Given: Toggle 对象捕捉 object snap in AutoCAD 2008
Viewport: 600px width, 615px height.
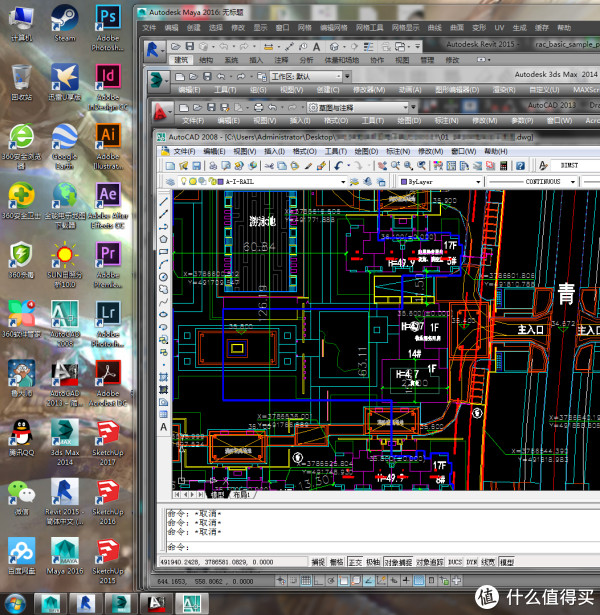Looking at the screenshot, I should click(x=398, y=562).
